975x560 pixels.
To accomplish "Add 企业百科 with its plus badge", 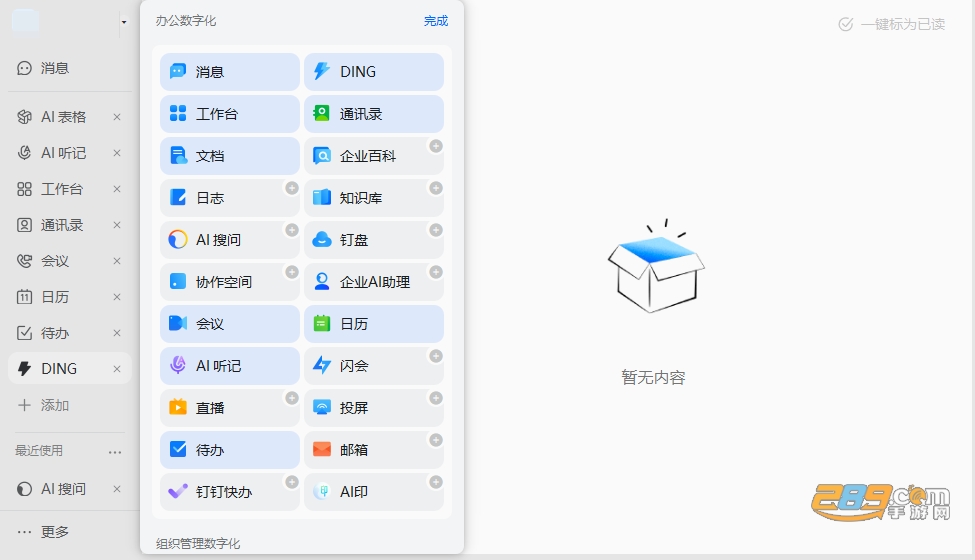I will pyautogui.click(x=436, y=146).
